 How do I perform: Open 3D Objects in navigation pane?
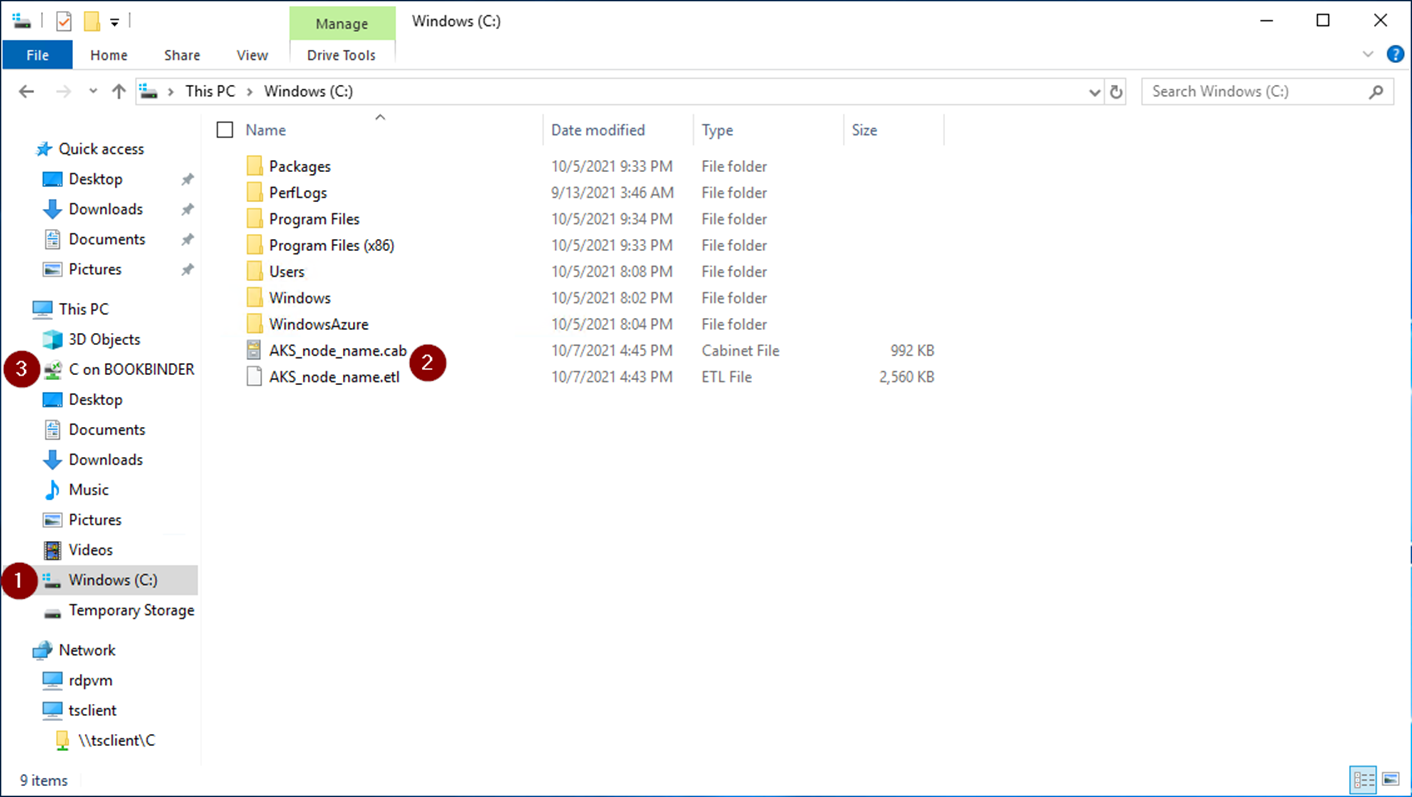pyautogui.click(x=104, y=339)
